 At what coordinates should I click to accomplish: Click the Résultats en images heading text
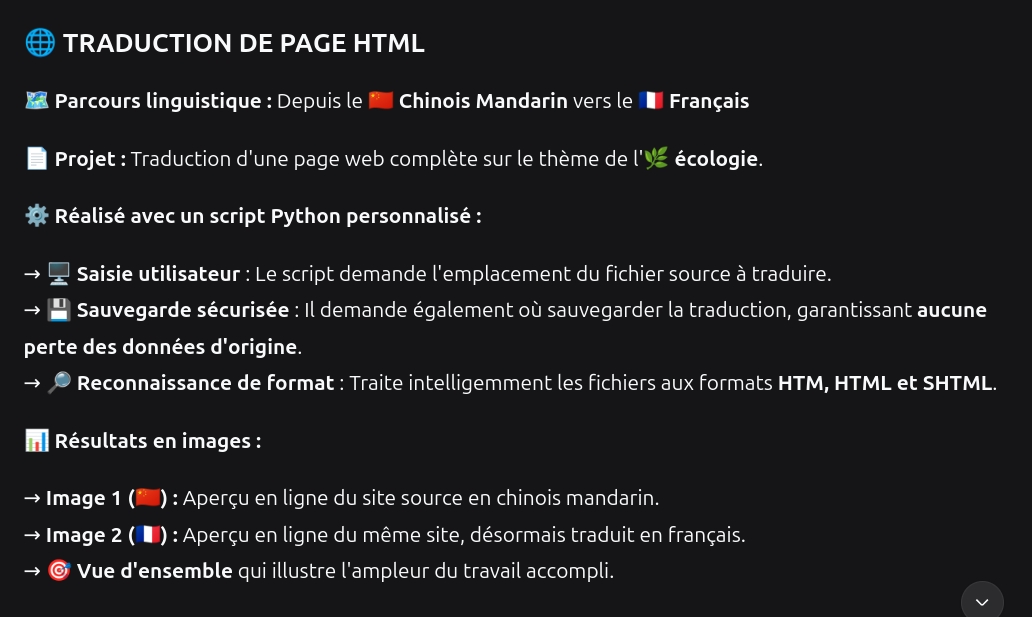[x=157, y=441]
